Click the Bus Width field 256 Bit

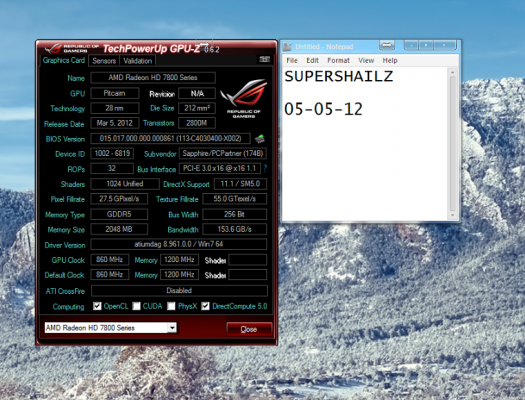pyautogui.click(x=235, y=214)
